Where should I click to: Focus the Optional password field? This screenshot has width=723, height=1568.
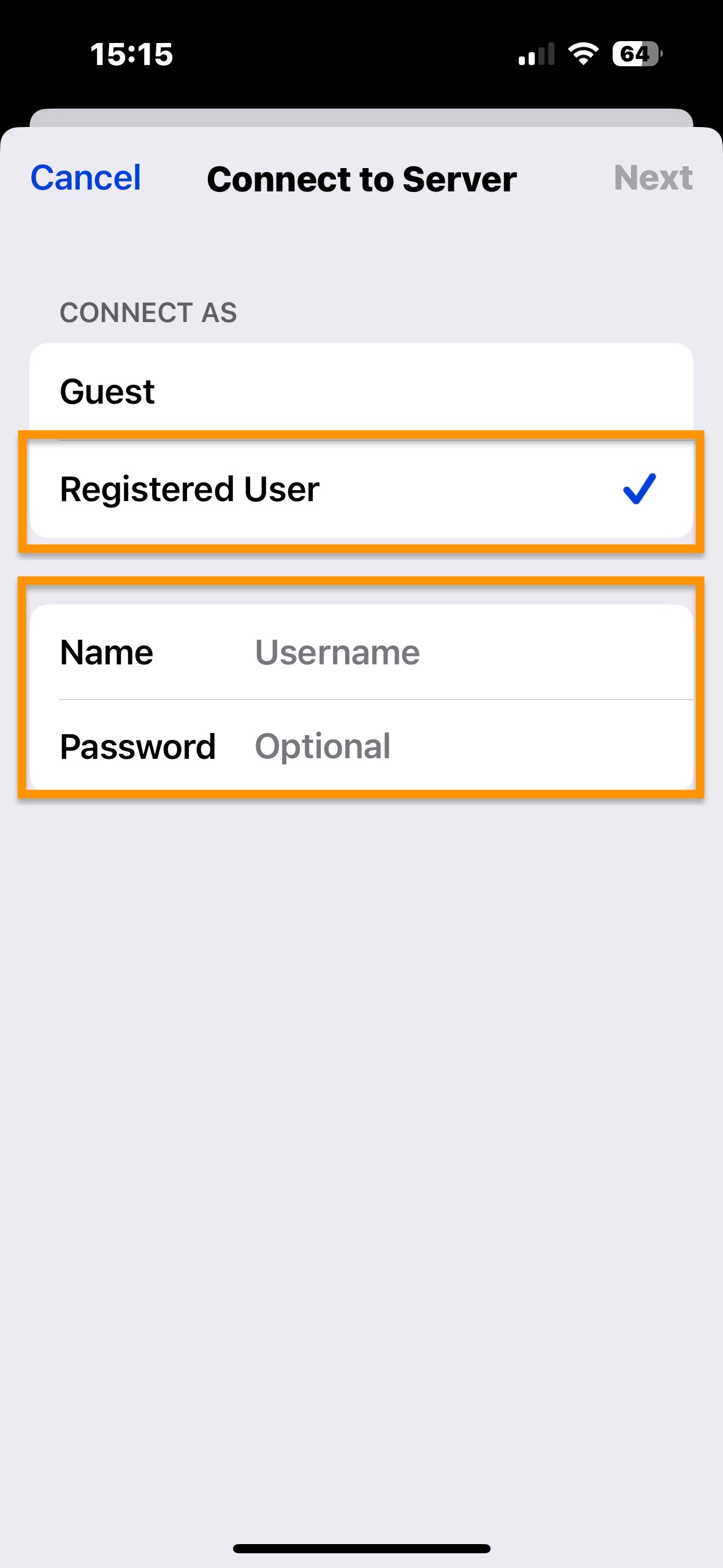click(x=472, y=747)
